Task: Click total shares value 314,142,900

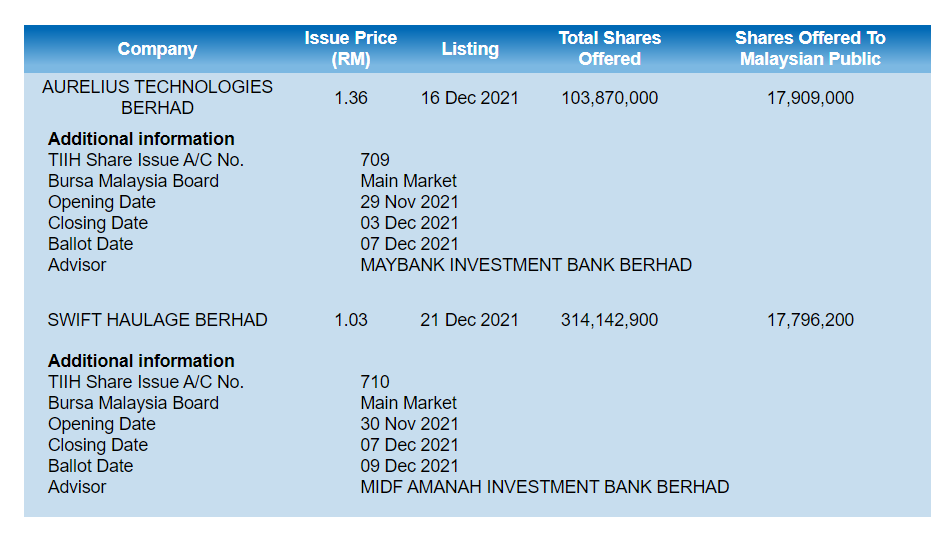Action: (x=609, y=320)
